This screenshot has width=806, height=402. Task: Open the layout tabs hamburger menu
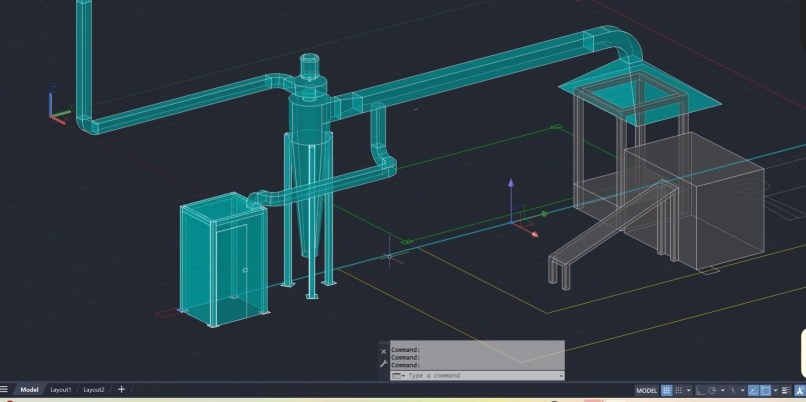(5, 389)
